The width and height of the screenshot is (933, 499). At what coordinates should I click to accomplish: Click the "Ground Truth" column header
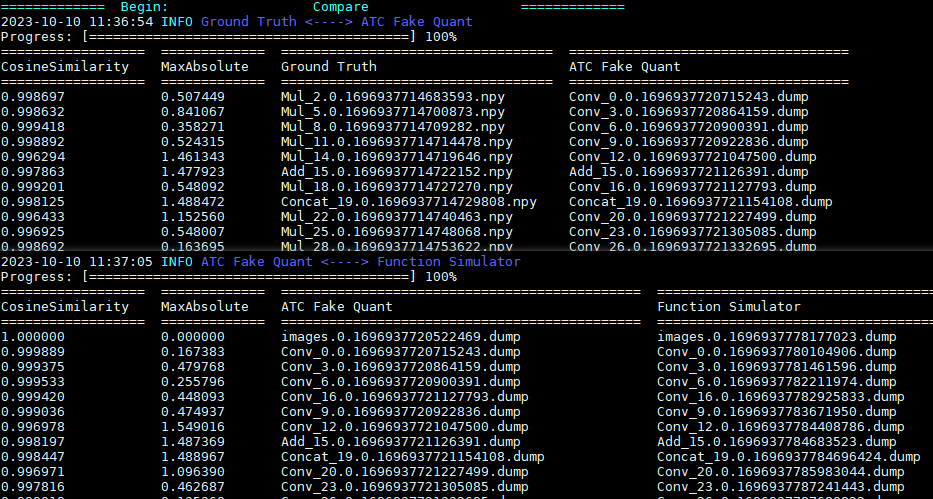coord(329,67)
